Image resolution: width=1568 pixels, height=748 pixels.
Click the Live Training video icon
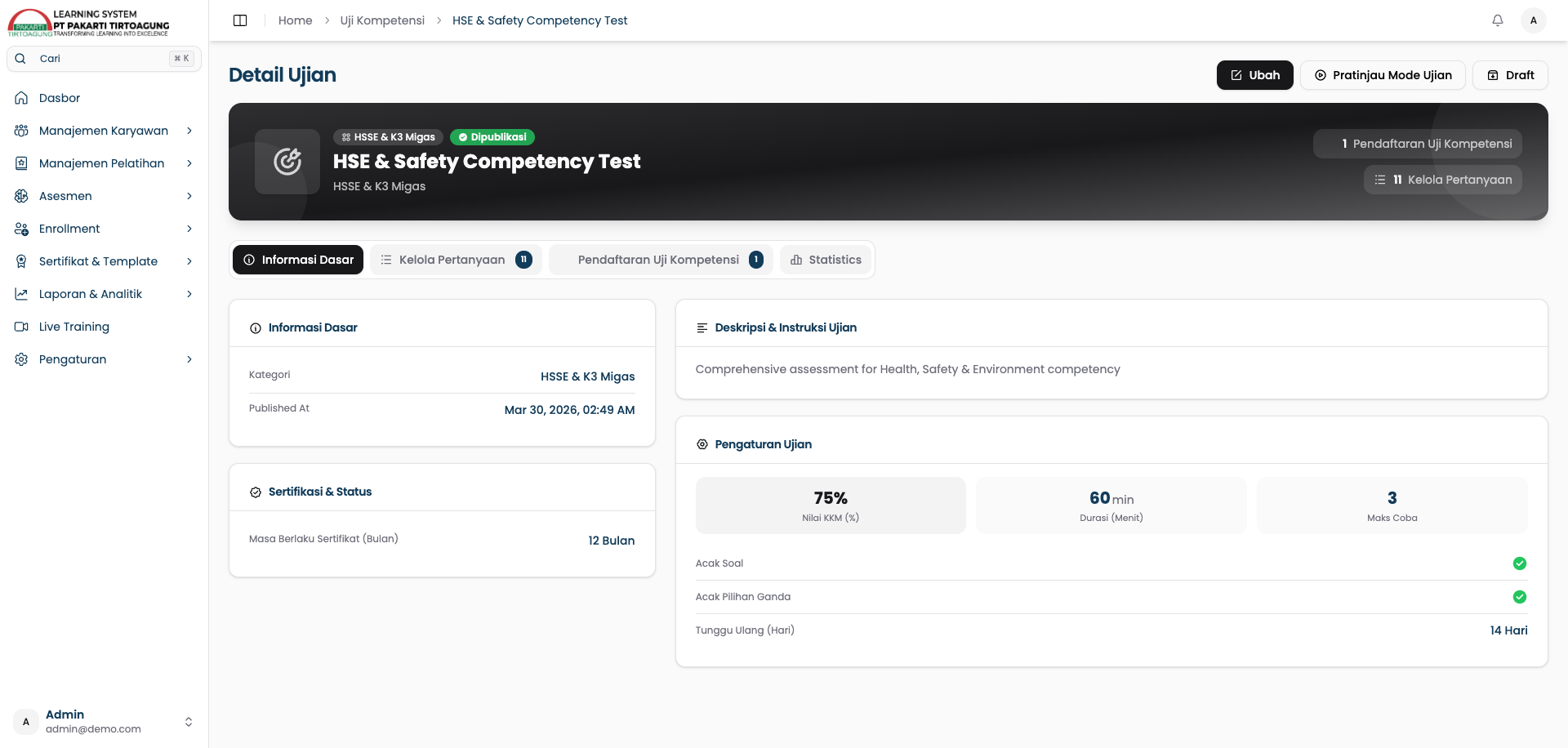tap(22, 327)
